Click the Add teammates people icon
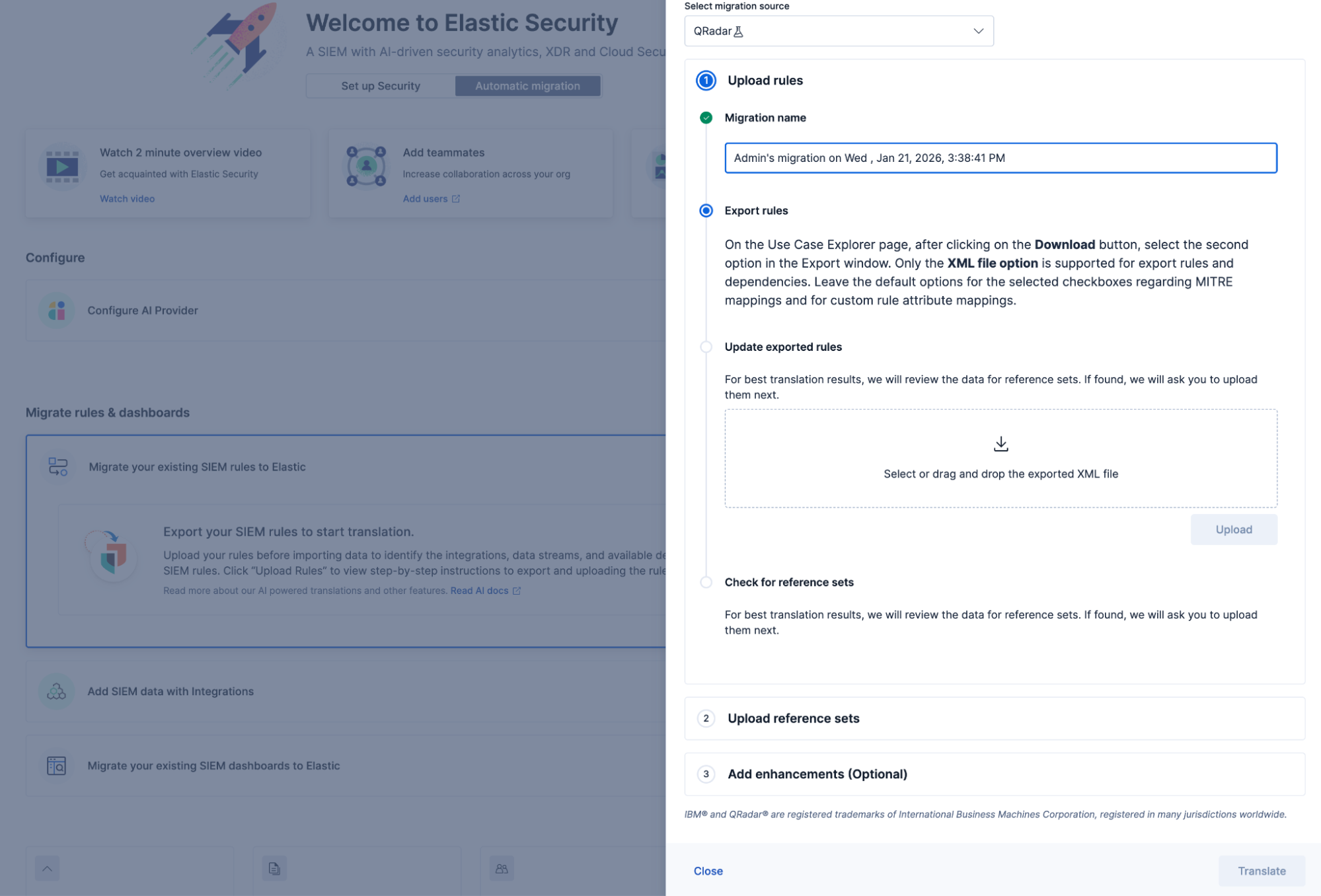 click(366, 167)
